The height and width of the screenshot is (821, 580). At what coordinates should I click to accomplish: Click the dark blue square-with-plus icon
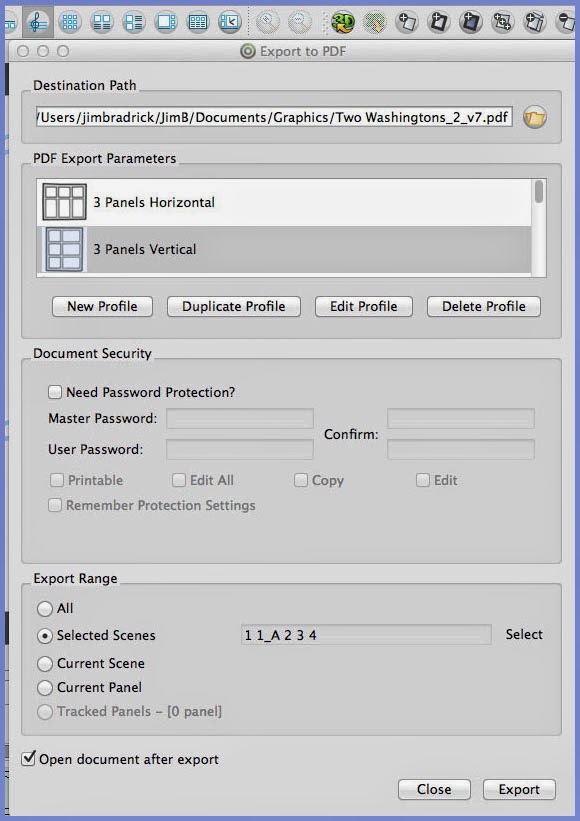[470, 22]
